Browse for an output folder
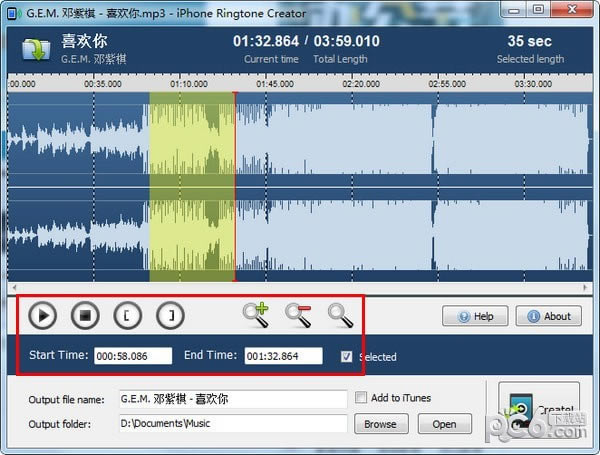Viewport: 600px width, 455px height. pyautogui.click(x=380, y=424)
